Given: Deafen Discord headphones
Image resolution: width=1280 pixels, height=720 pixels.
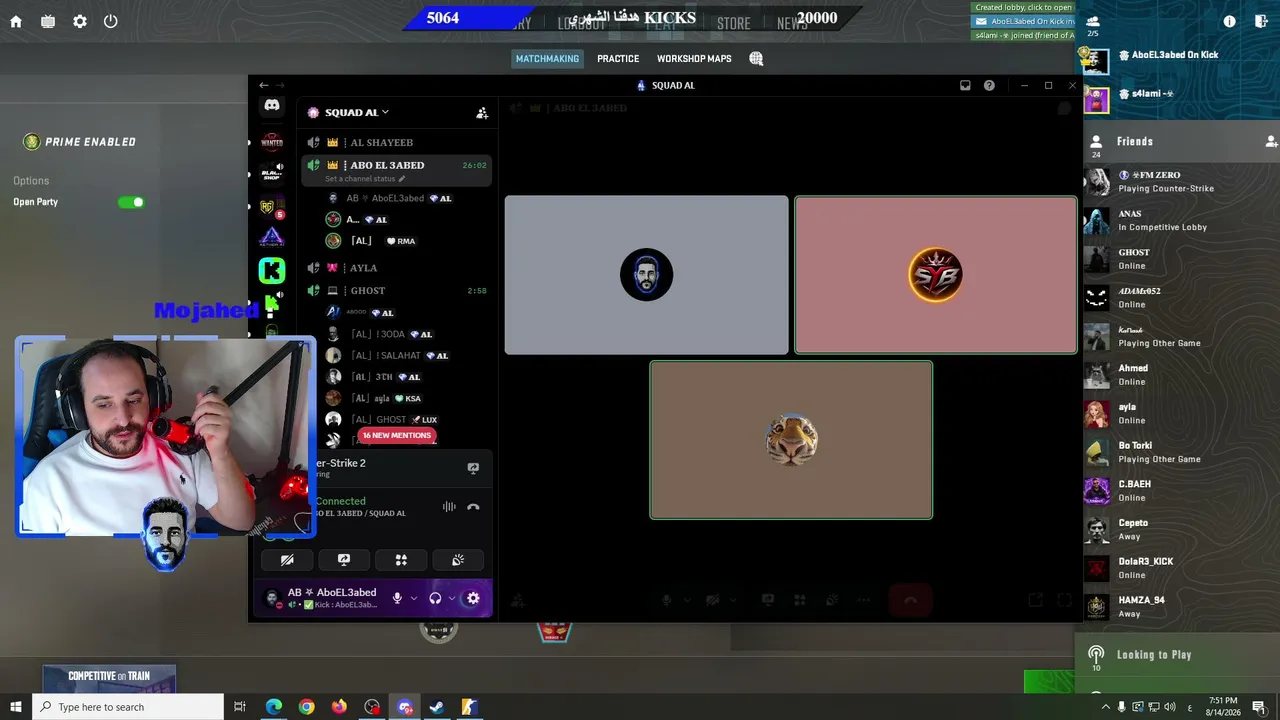Looking at the screenshot, I should (435, 598).
